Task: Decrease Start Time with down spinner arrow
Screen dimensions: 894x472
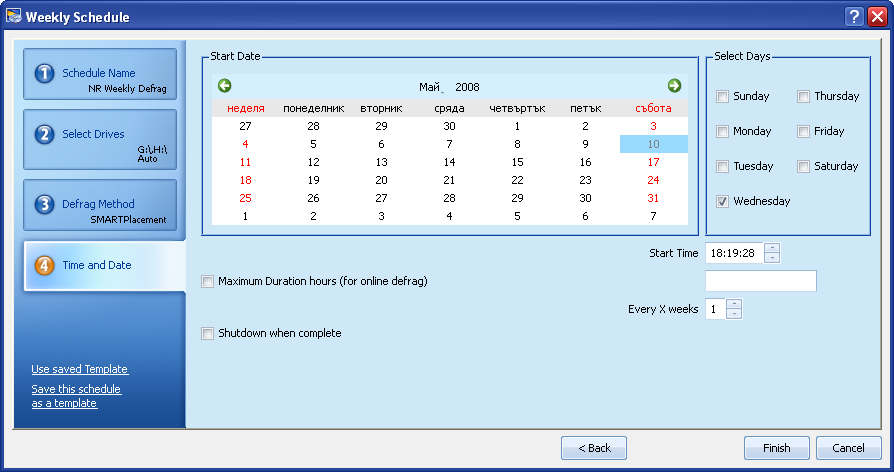Action: [772, 258]
